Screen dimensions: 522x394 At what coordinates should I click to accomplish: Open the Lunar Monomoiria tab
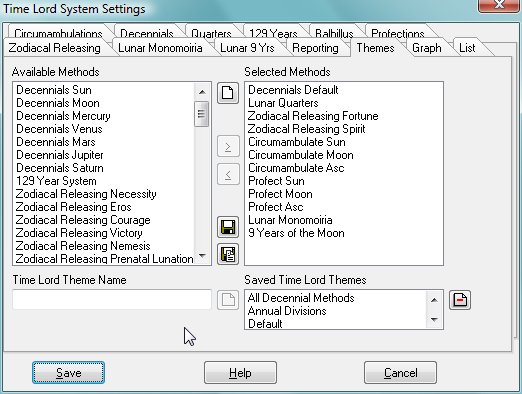pos(160,48)
